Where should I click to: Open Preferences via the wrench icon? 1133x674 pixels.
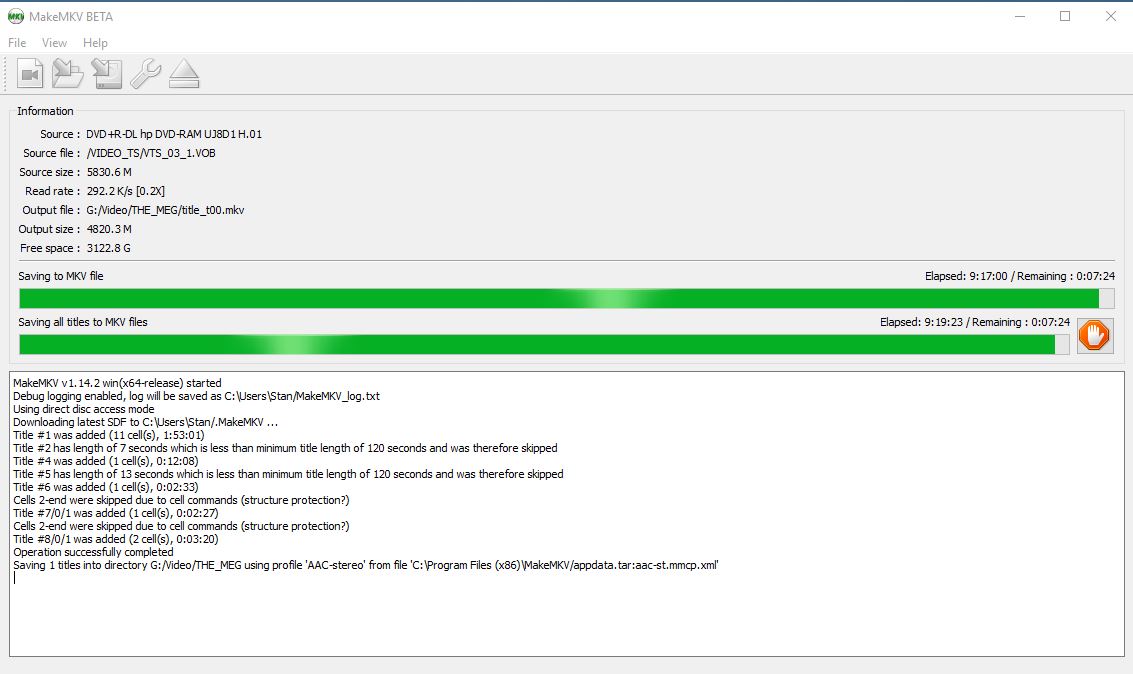coord(145,74)
